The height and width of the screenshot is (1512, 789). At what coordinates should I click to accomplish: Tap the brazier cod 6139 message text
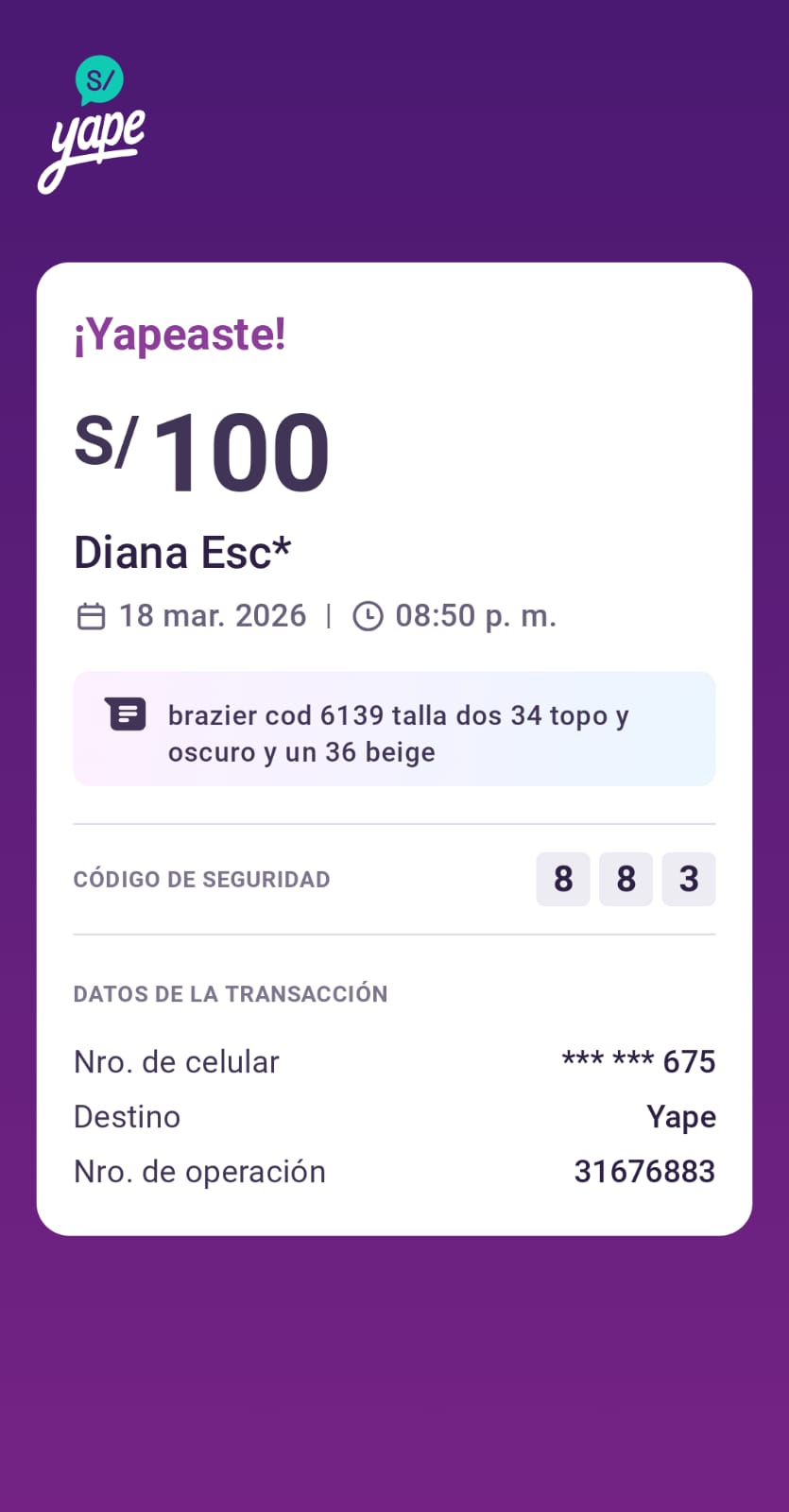[398, 733]
